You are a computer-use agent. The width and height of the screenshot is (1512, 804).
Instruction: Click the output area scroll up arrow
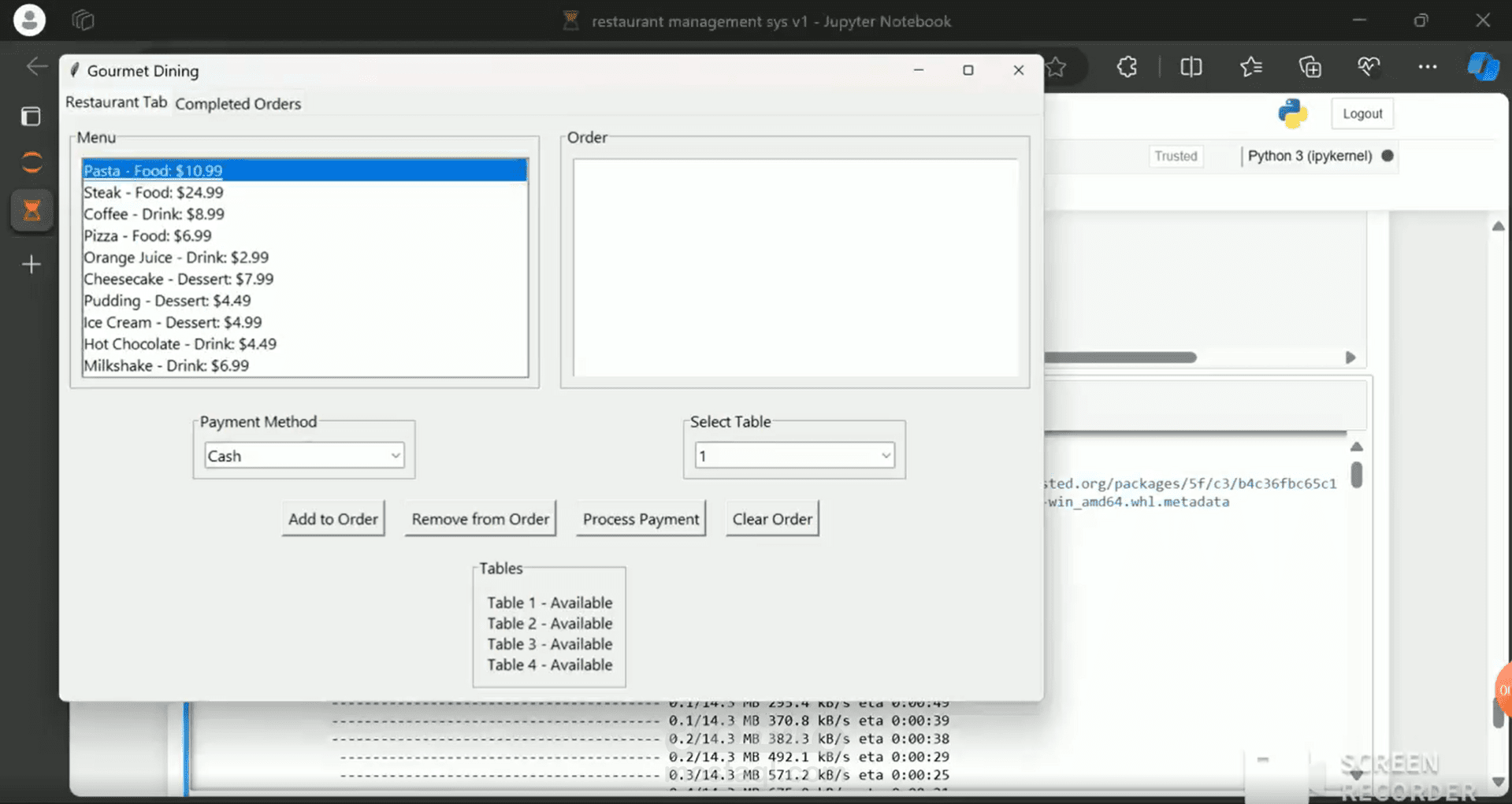point(1356,446)
